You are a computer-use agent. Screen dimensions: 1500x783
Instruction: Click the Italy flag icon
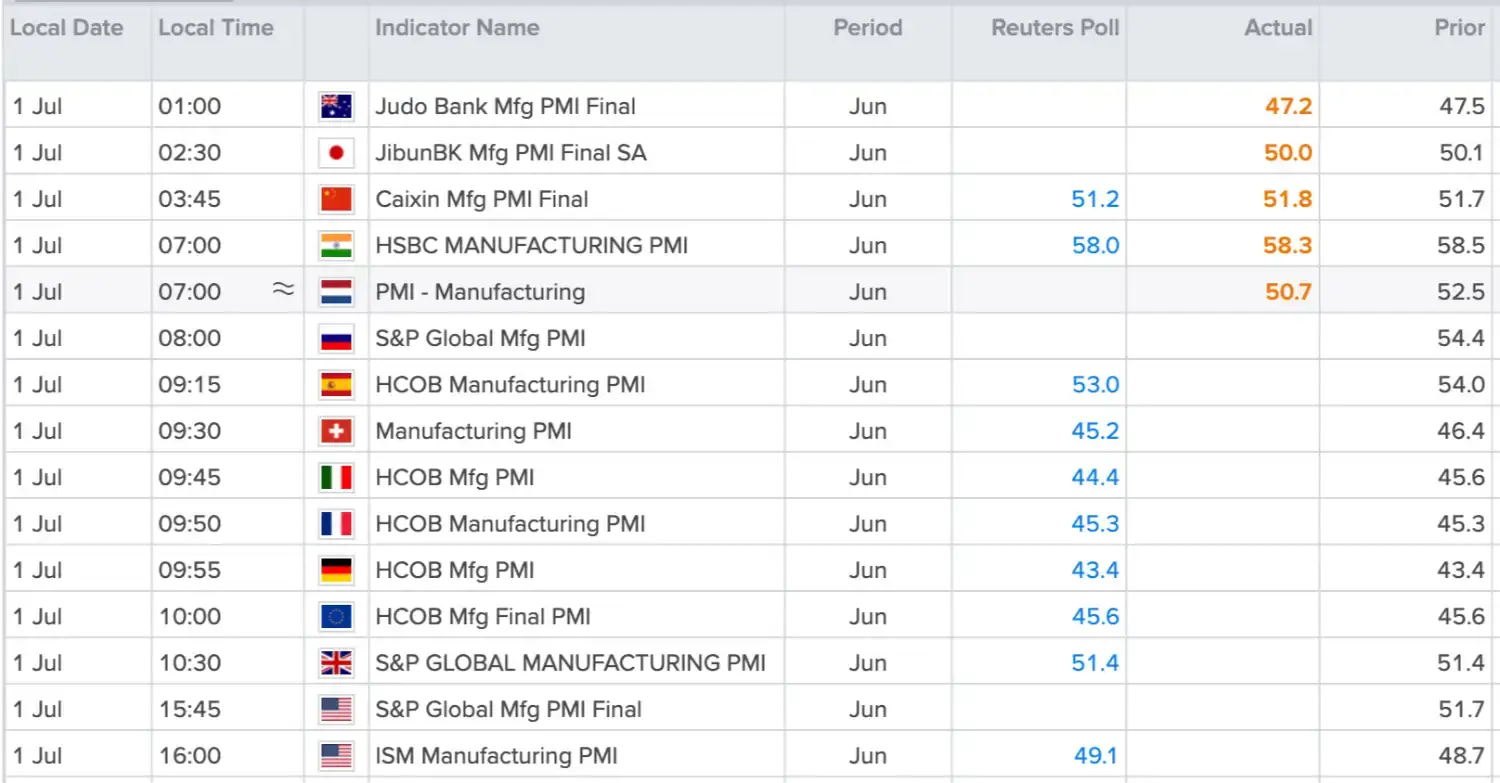click(336, 478)
